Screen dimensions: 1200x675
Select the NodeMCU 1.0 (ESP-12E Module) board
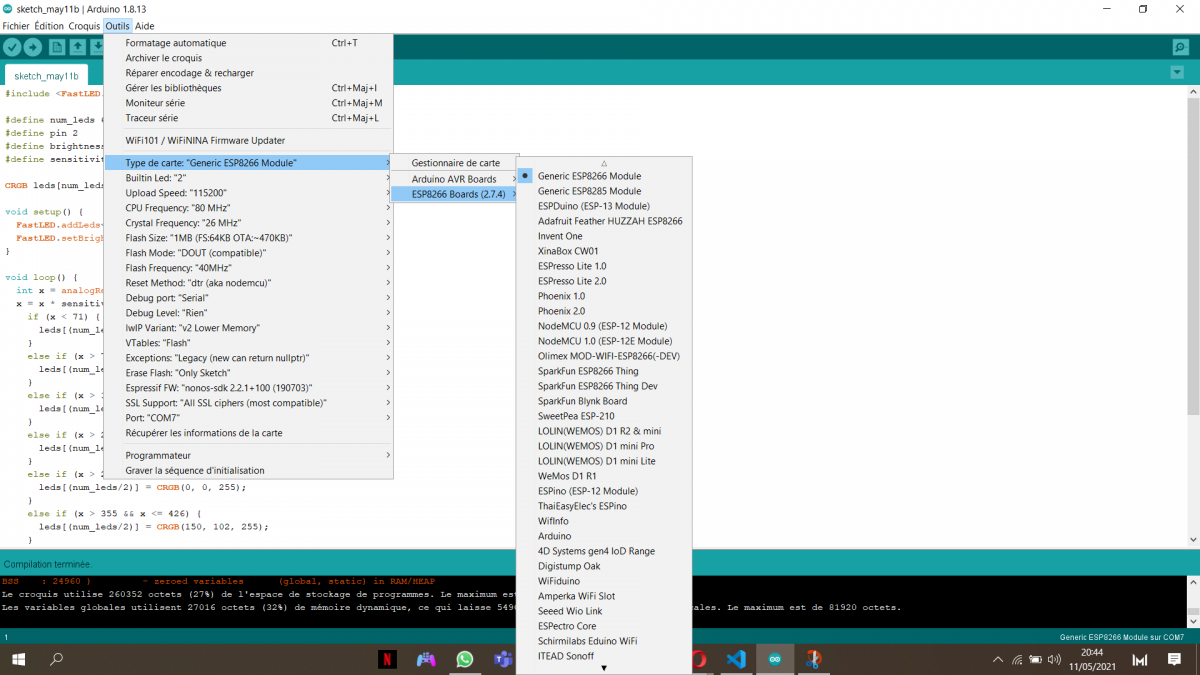point(604,341)
